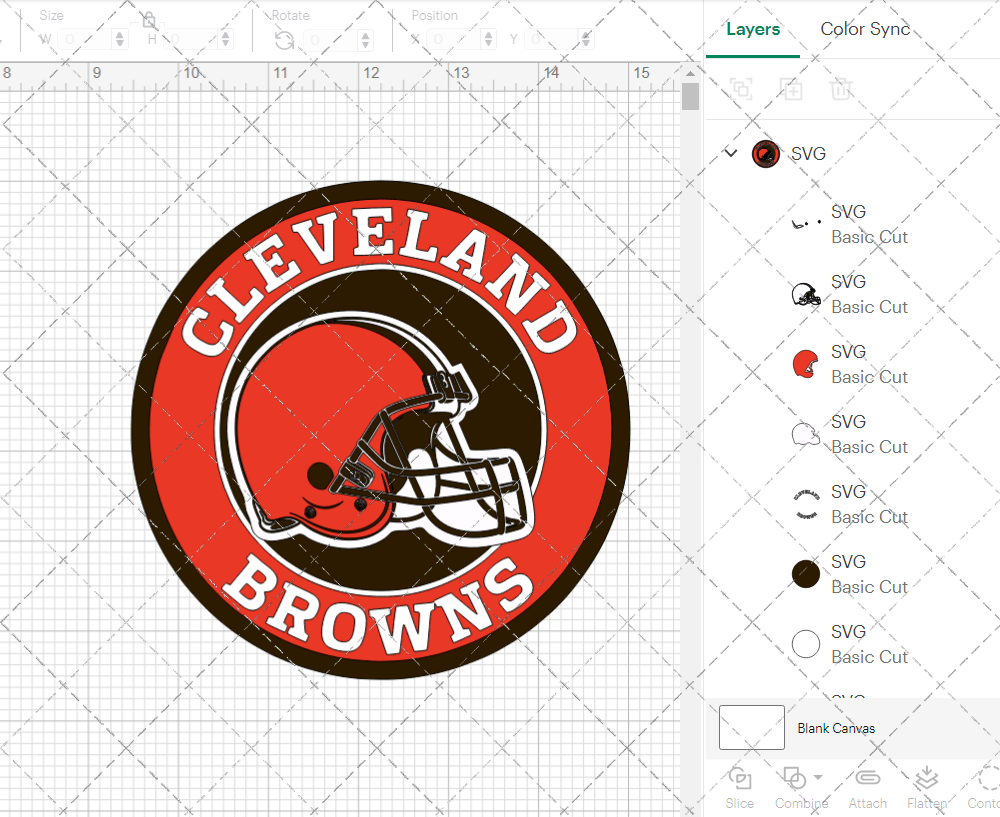Click the Duplicate layer icon

[x=791, y=89]
